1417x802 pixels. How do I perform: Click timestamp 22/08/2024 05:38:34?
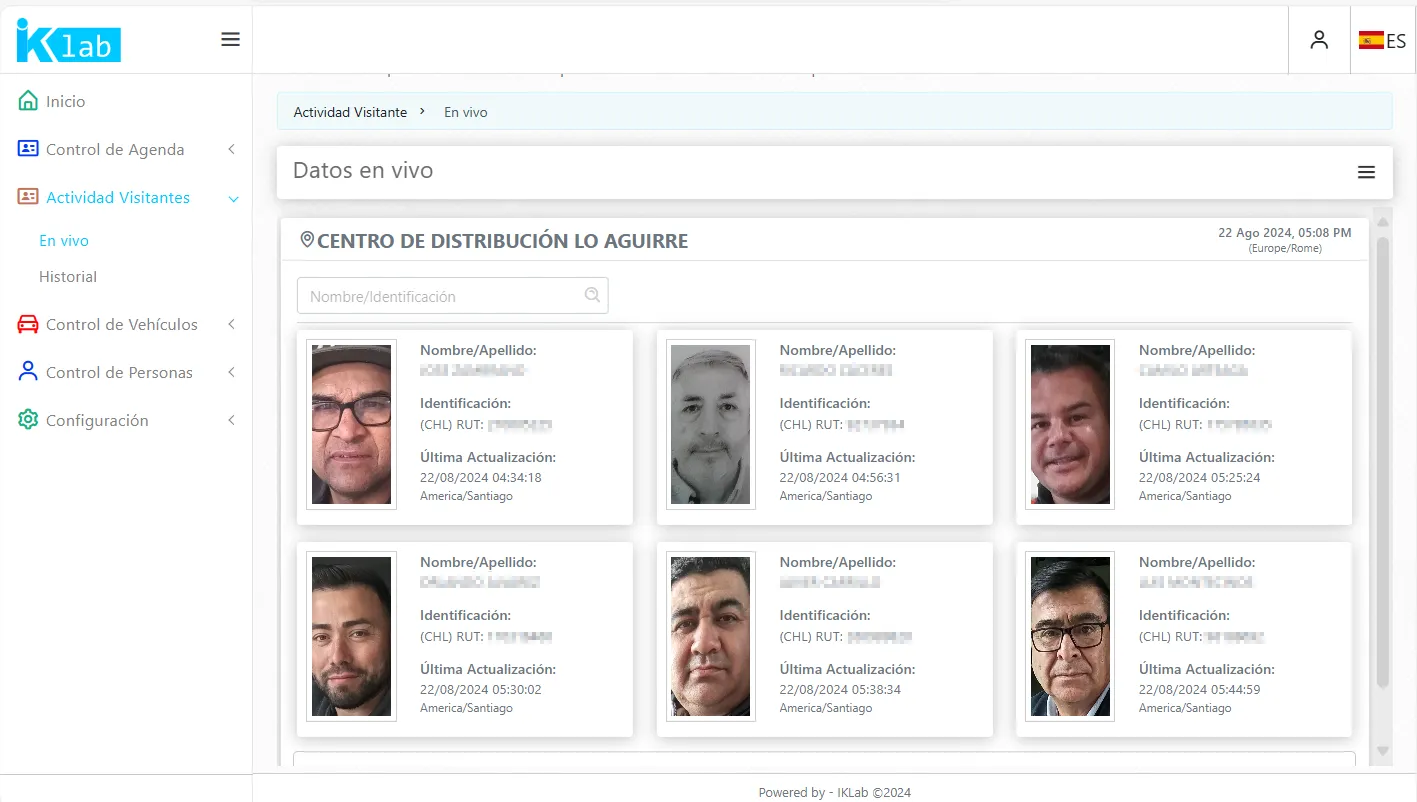[x=840, y=690]
